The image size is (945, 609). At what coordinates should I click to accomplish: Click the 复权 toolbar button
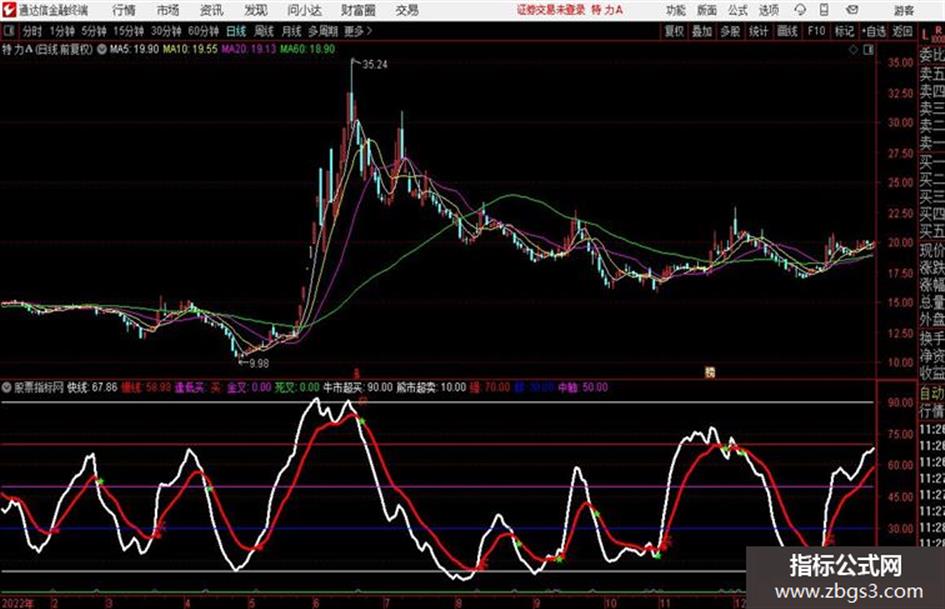pyautogui.click(x=674, y=31)
